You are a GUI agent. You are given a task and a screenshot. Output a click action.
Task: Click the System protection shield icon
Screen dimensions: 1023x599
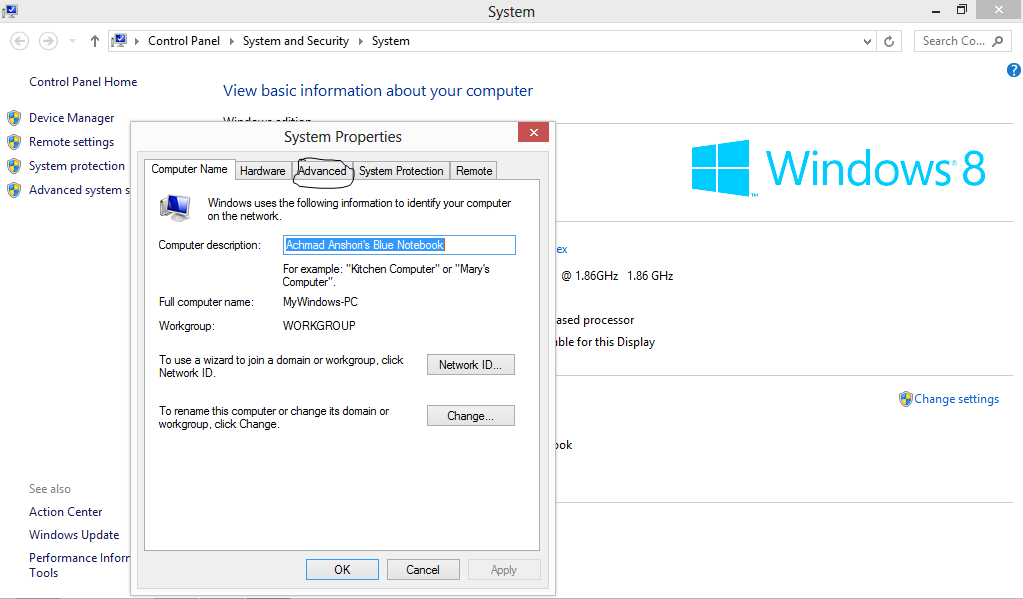point(14,166)
